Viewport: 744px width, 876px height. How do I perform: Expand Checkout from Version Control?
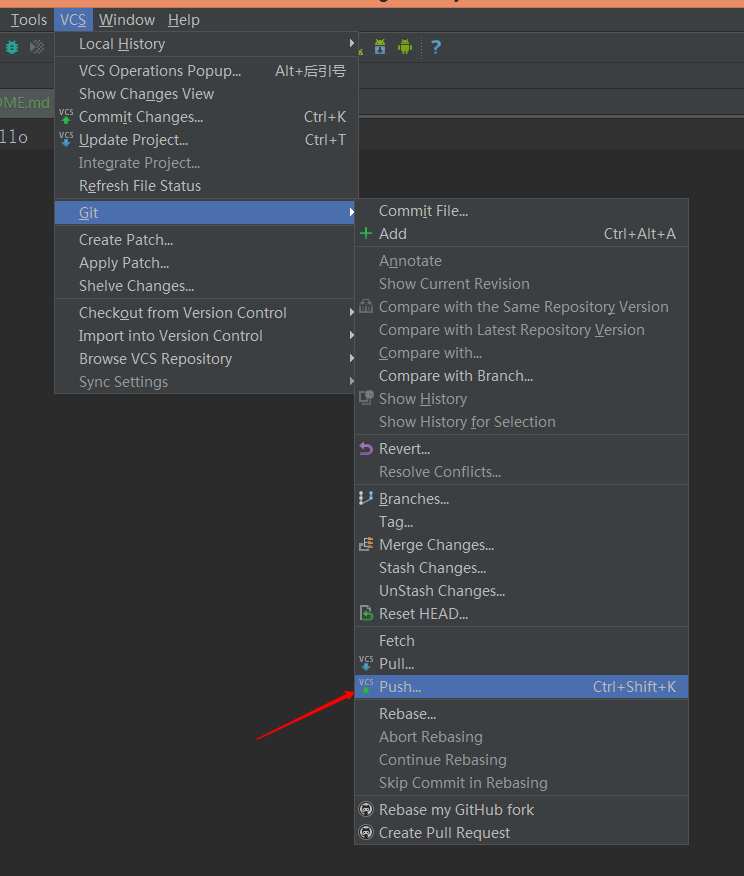click(x=205, y=313)
